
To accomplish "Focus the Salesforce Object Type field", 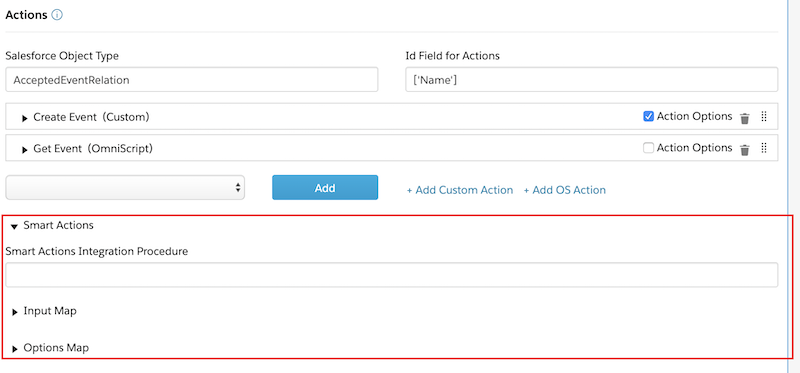I will pos(192,80).
